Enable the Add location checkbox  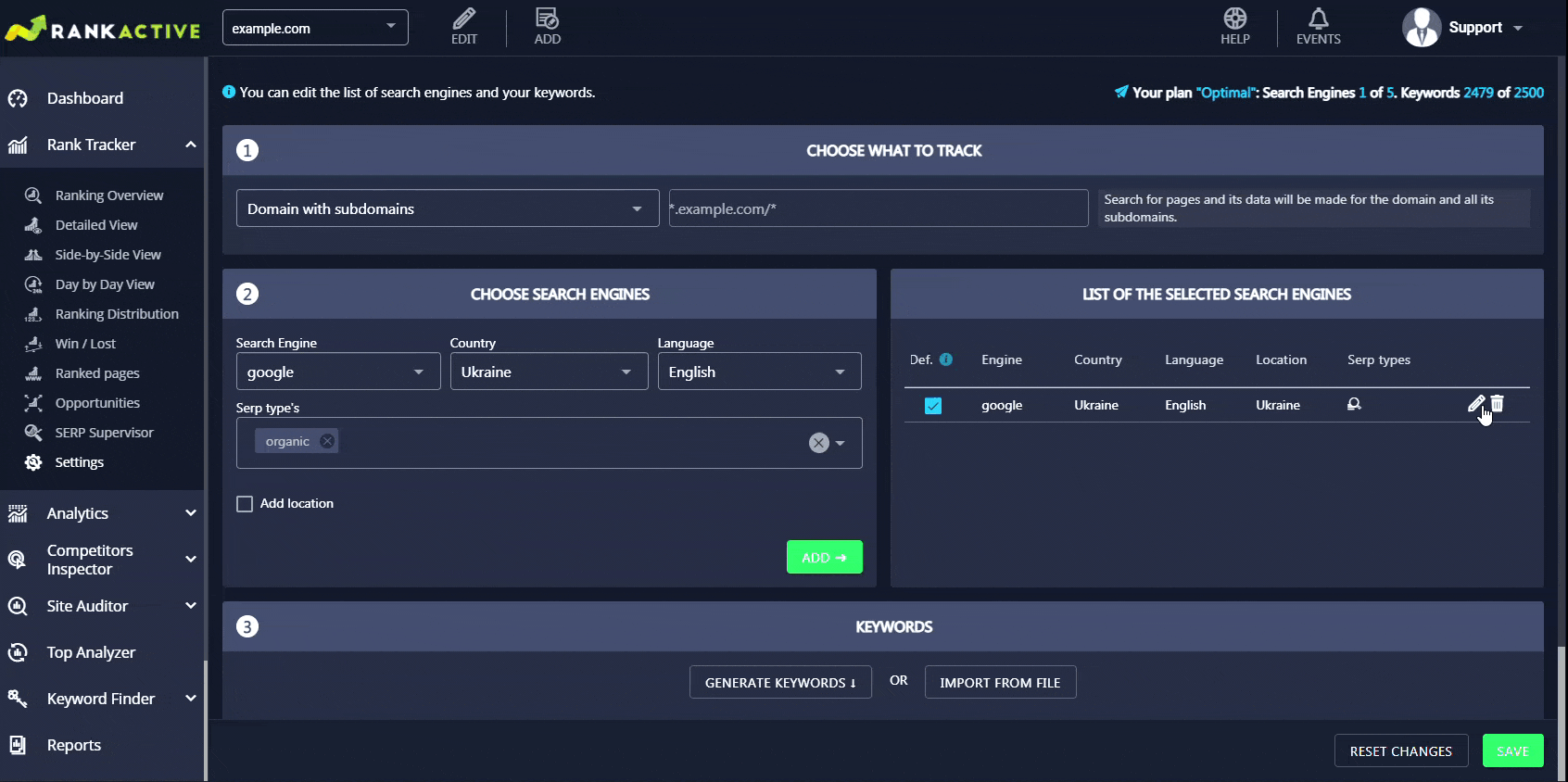pyautogui.click(x=245, y=504)
